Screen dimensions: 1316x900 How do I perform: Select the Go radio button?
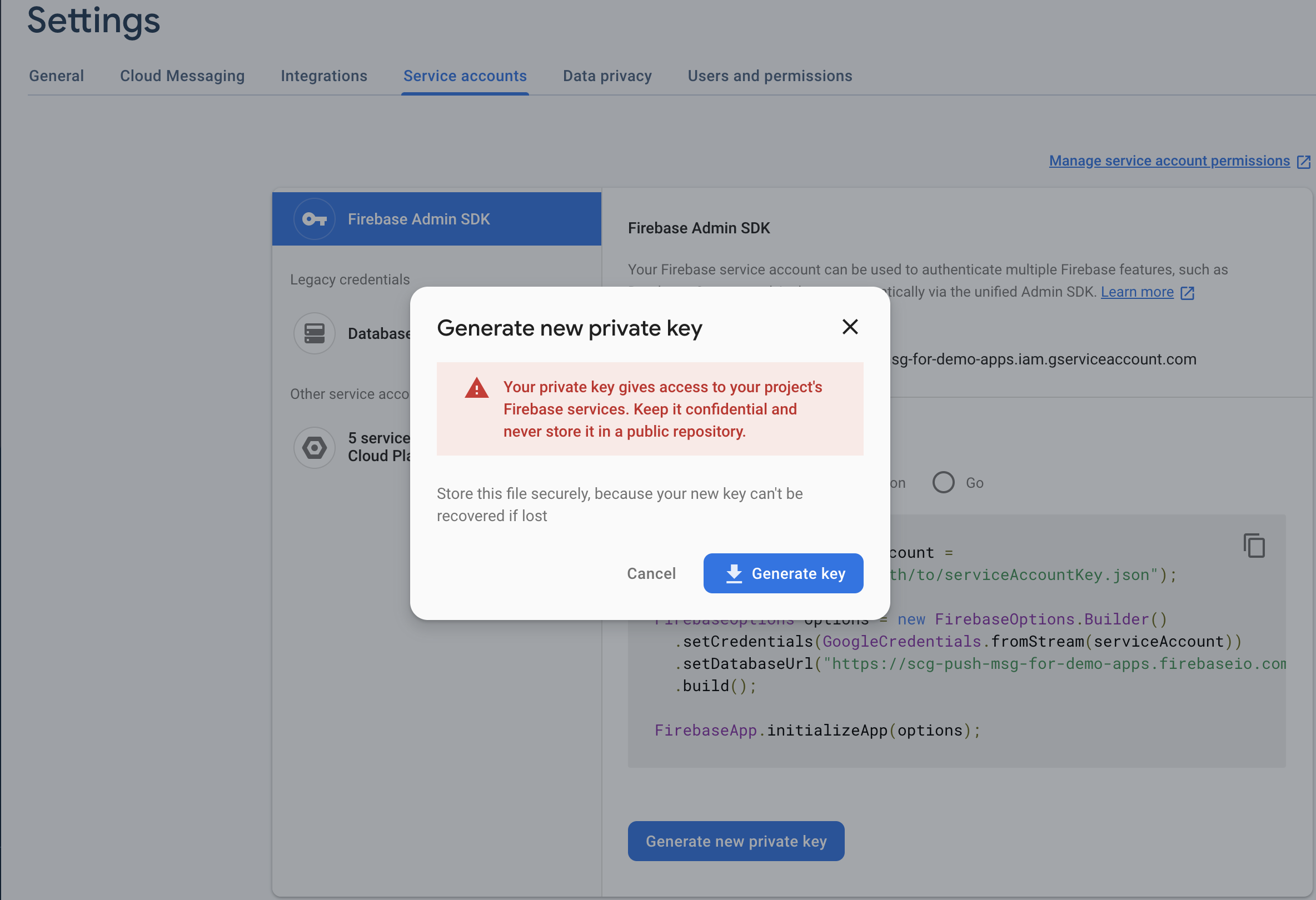[944, 483]
